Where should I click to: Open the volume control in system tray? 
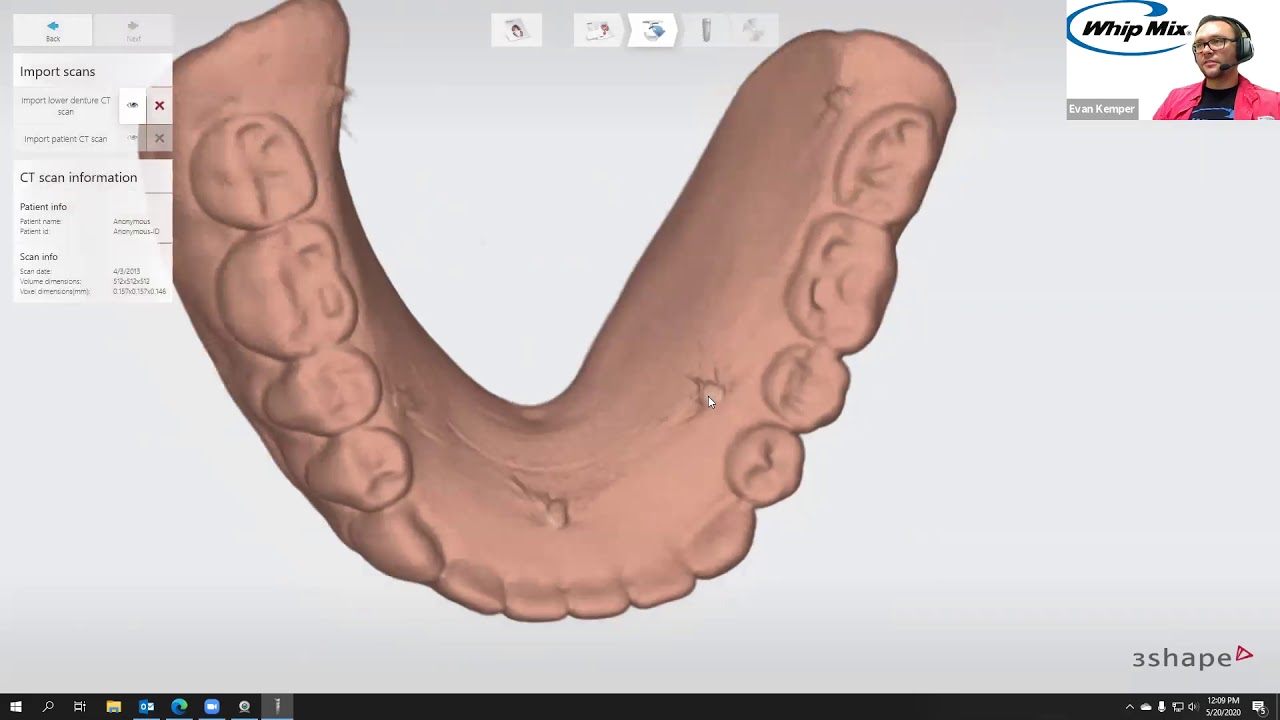click(1193, 707)
